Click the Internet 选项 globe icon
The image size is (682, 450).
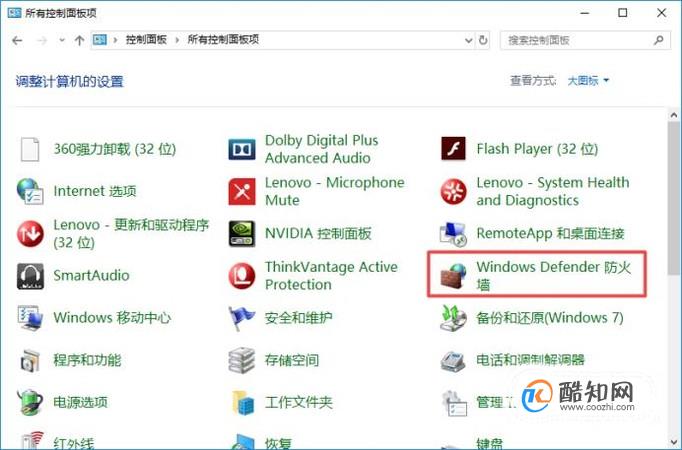[x=30, y=191]
